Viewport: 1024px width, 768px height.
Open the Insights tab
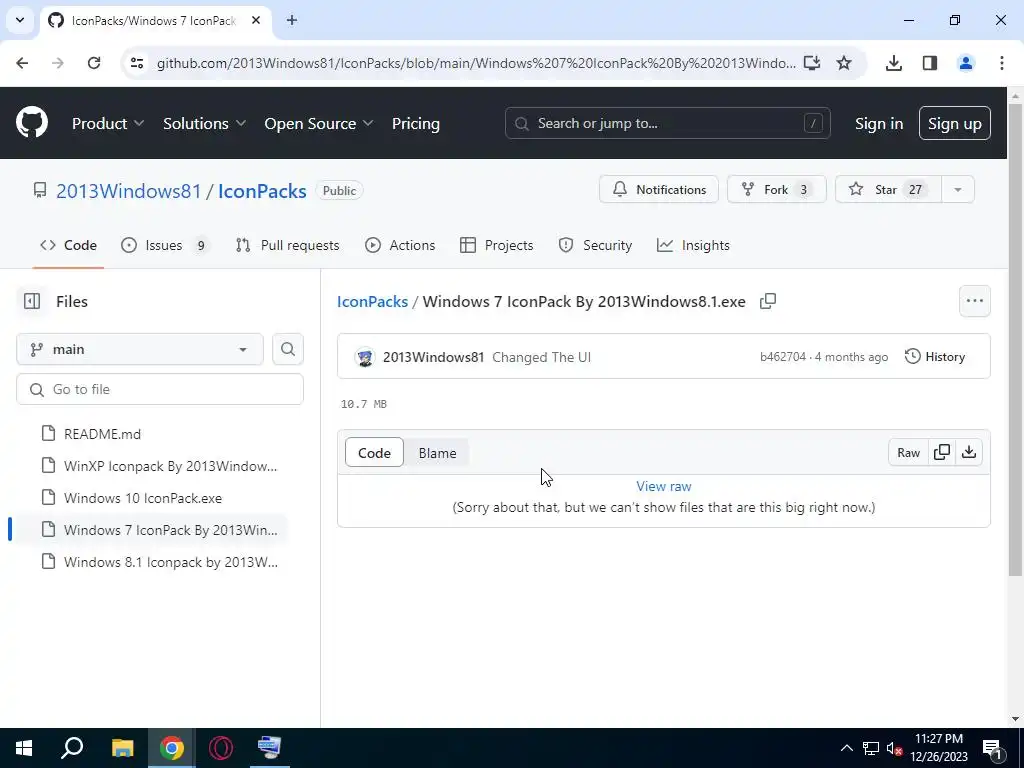click(693, 246)
